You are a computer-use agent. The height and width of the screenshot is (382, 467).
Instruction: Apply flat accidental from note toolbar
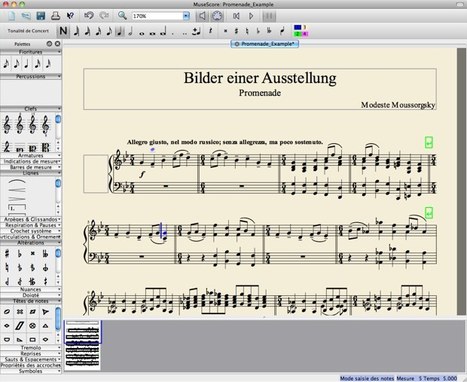coord(258,31)
